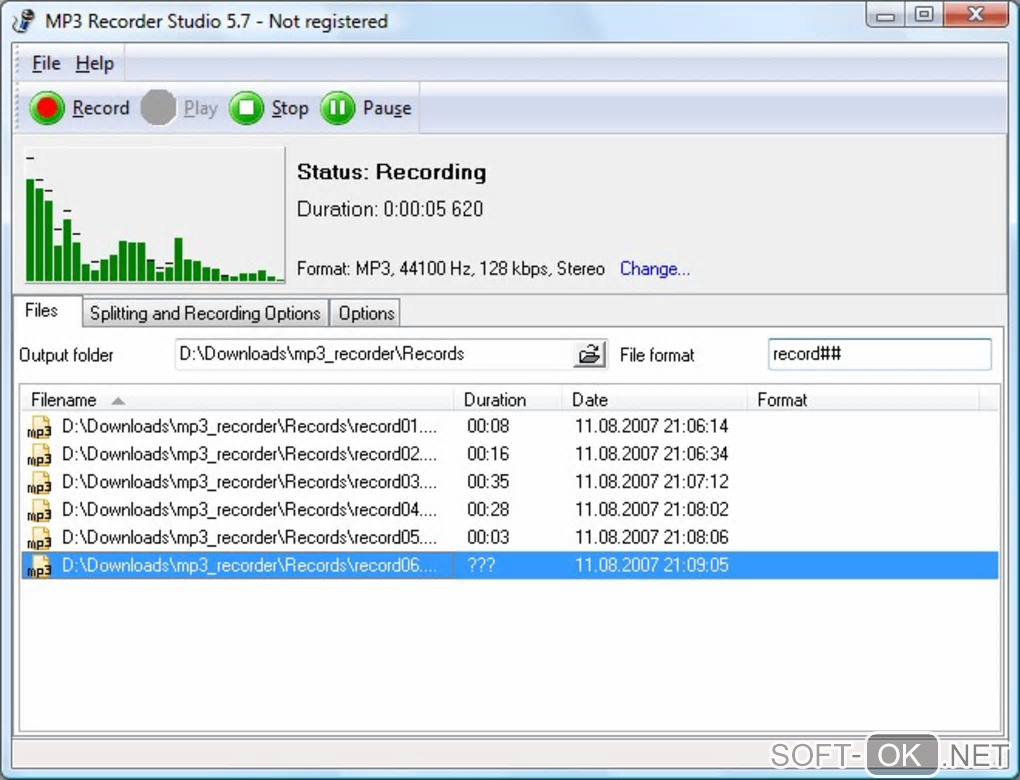Click the Record button label

pyautogui.click(x=101, y=108)
